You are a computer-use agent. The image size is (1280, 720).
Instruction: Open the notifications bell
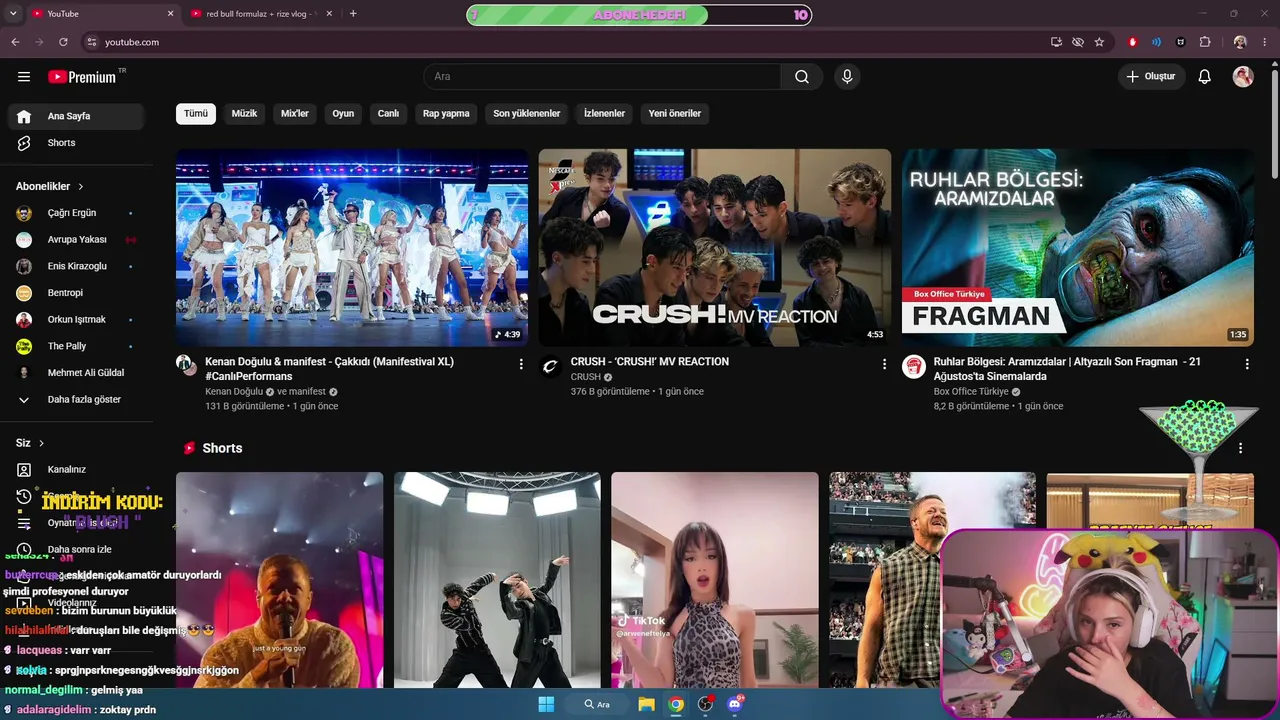coord(1205,77)
